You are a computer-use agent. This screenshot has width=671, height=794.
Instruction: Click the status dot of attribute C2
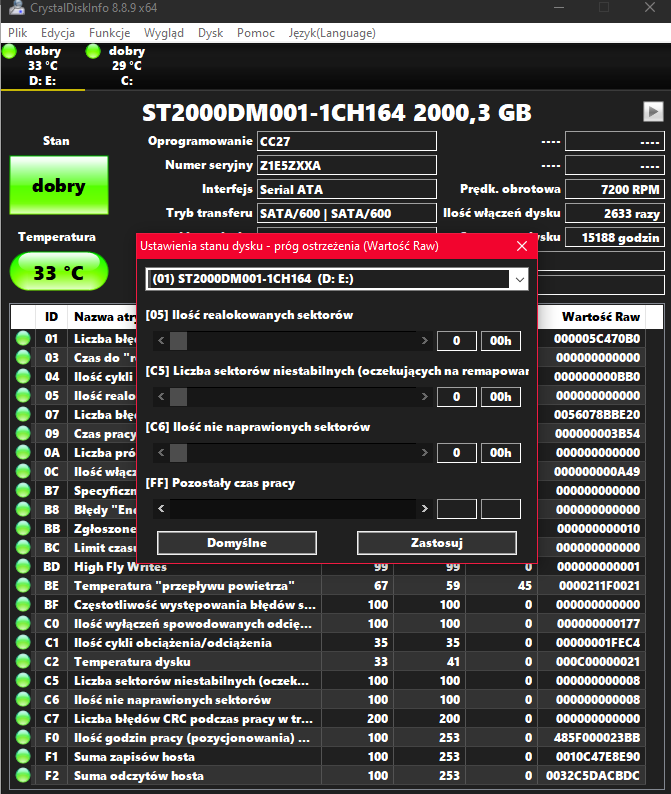tap(23, 661)
